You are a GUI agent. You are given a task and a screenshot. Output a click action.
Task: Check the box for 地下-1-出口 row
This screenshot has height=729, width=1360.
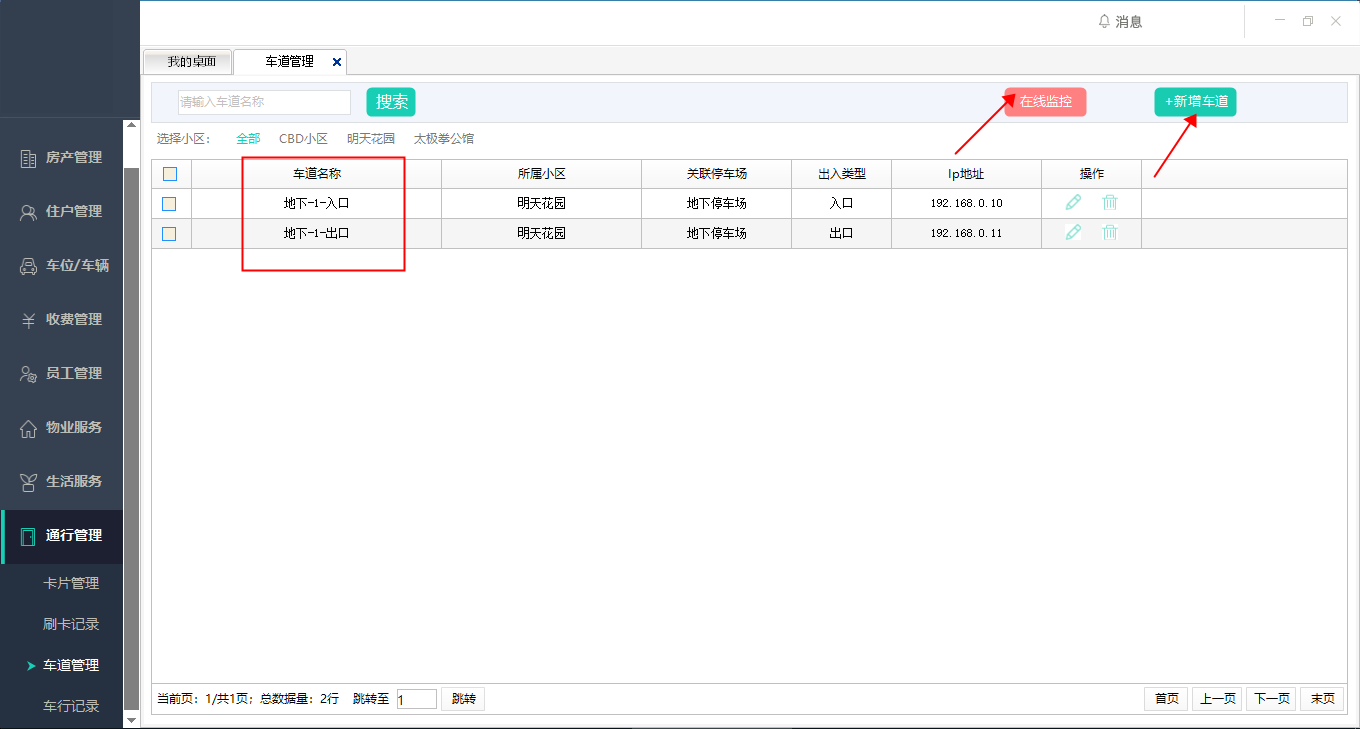pyautogui.click(x=170, y=233)
